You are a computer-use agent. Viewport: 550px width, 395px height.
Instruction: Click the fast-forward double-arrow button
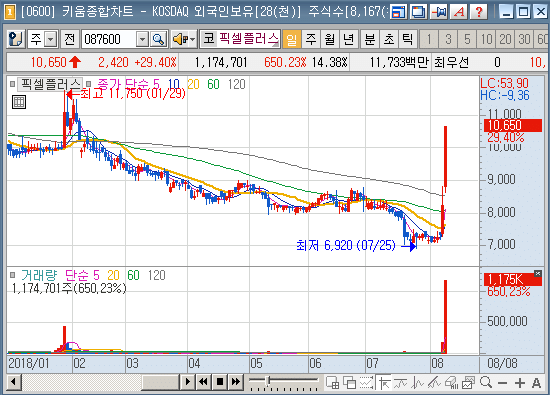(x=236, y=381)
